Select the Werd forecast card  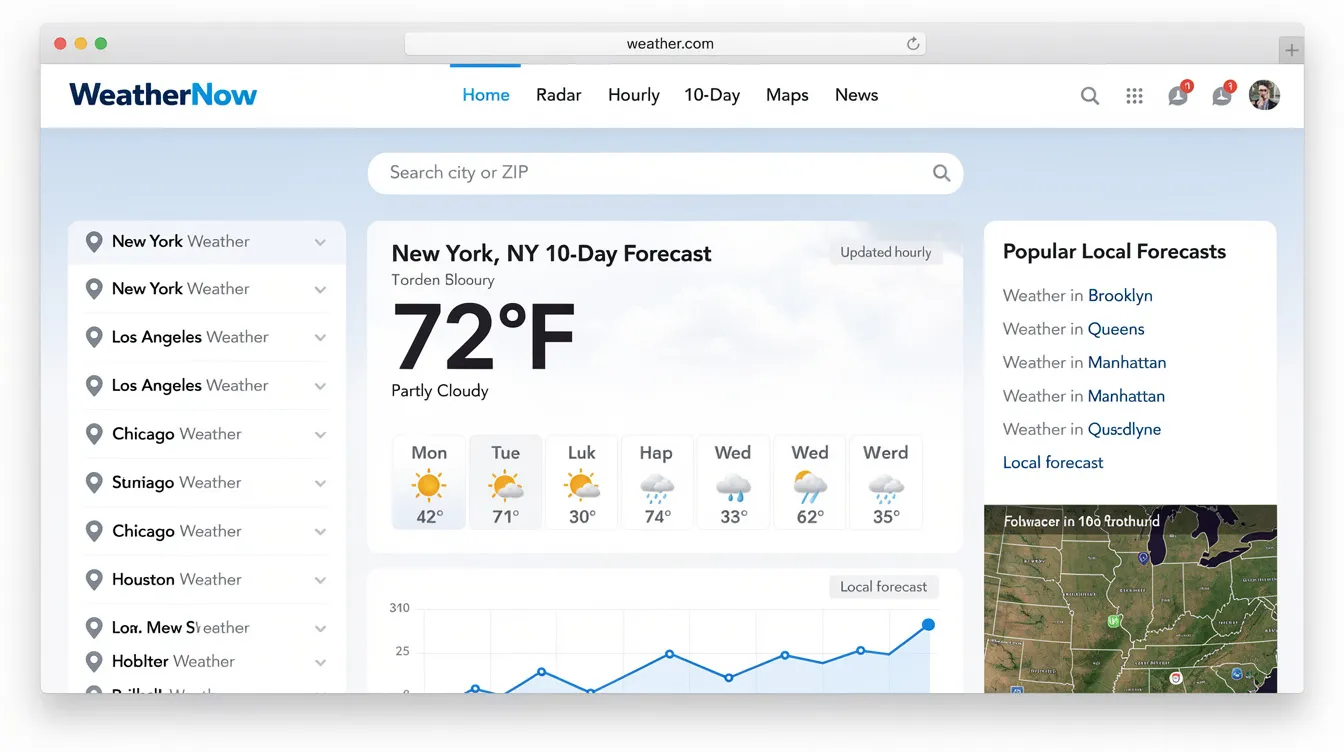(x=886, y=482)
